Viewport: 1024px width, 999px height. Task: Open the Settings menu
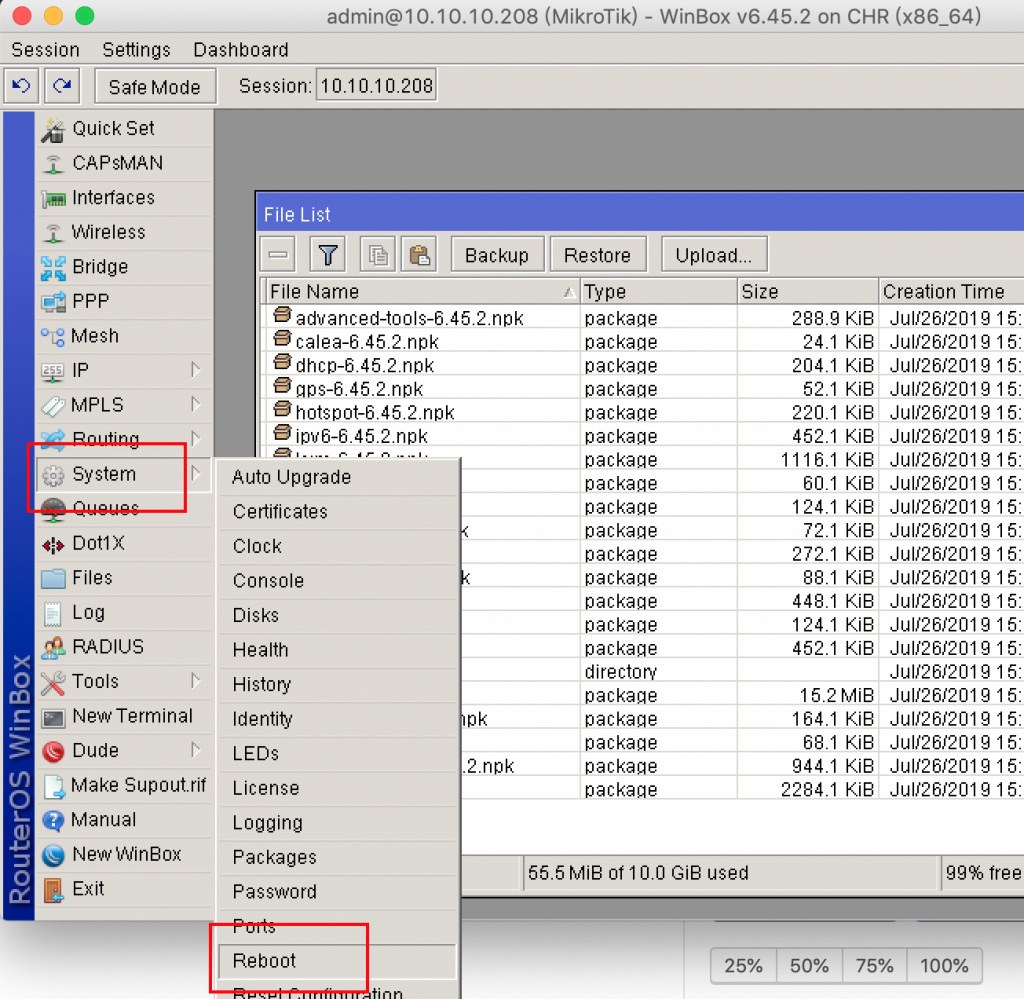[136, 50]
